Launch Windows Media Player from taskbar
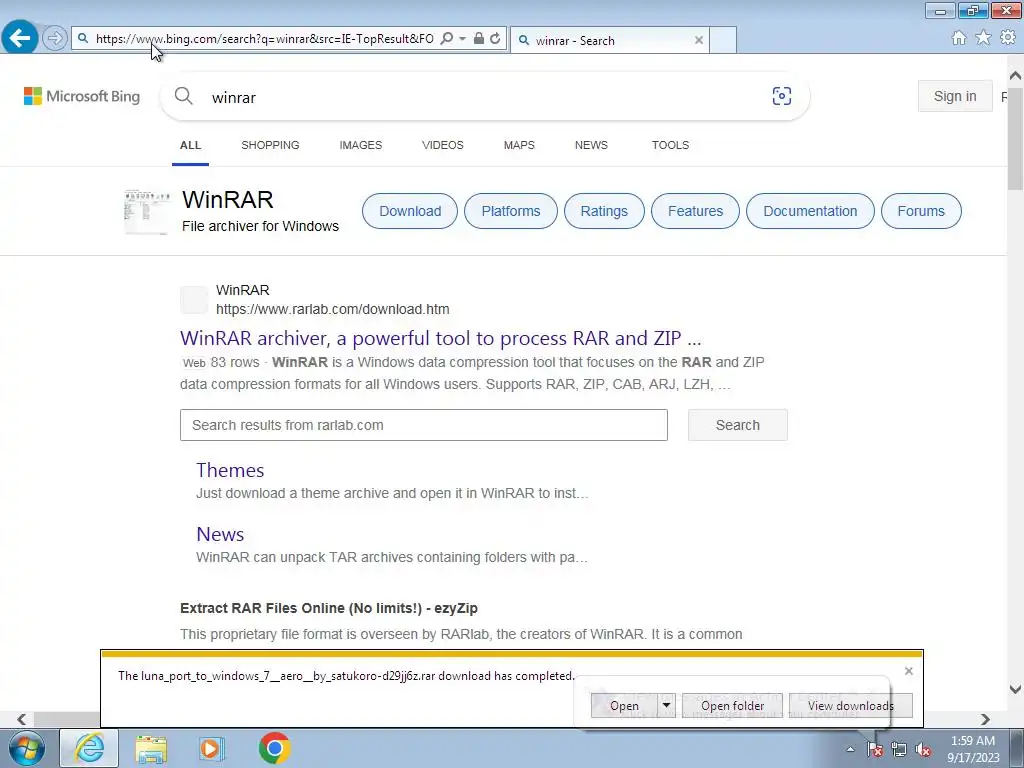 click(x=211, y=748)
